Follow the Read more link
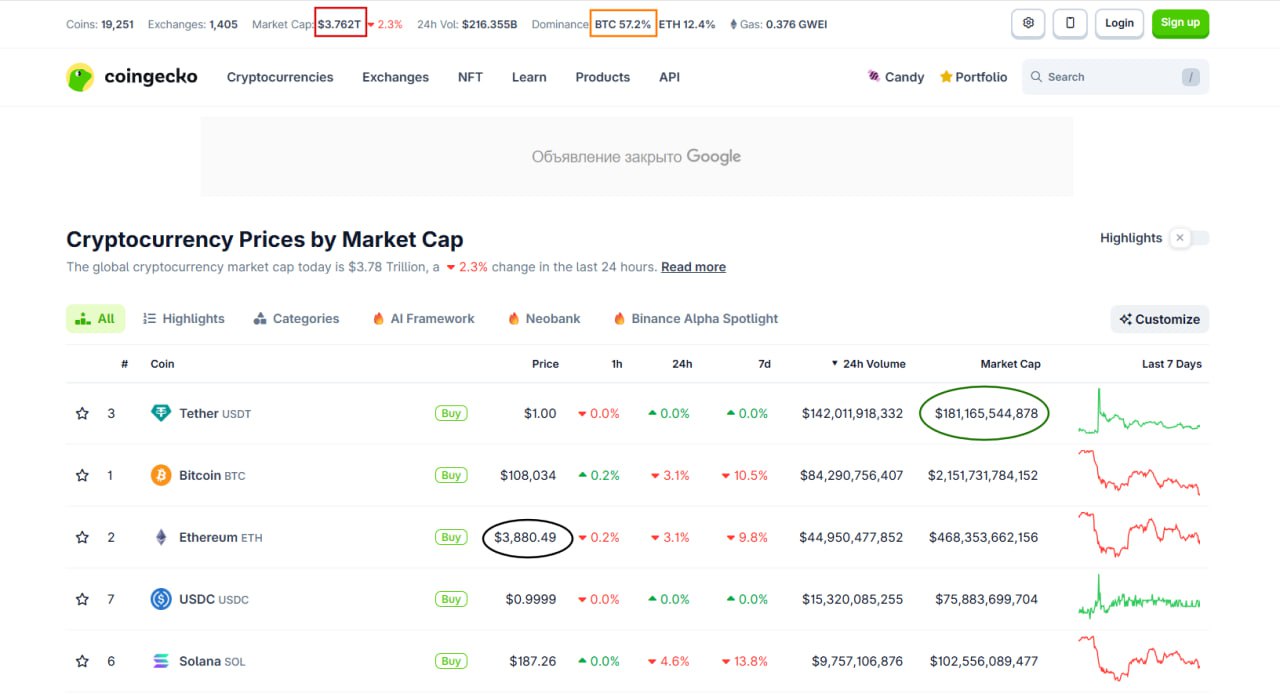The width and height of the screenshot is (1280, 697). pyautogui.click(x=693, y=267)
